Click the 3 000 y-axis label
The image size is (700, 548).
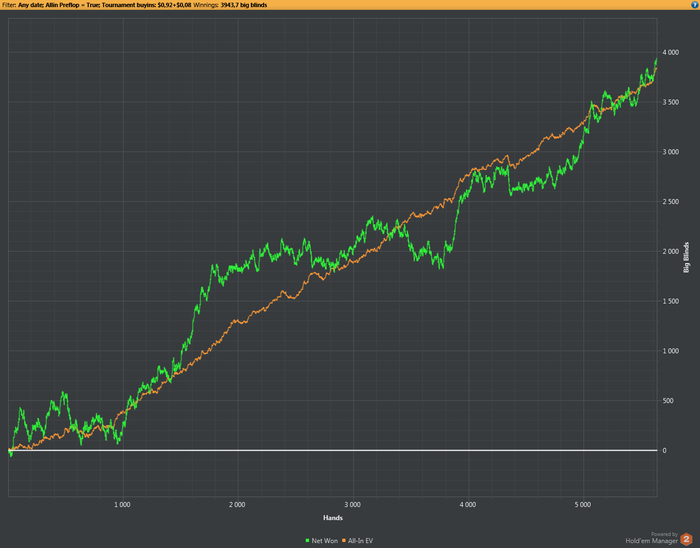point(671,152)
